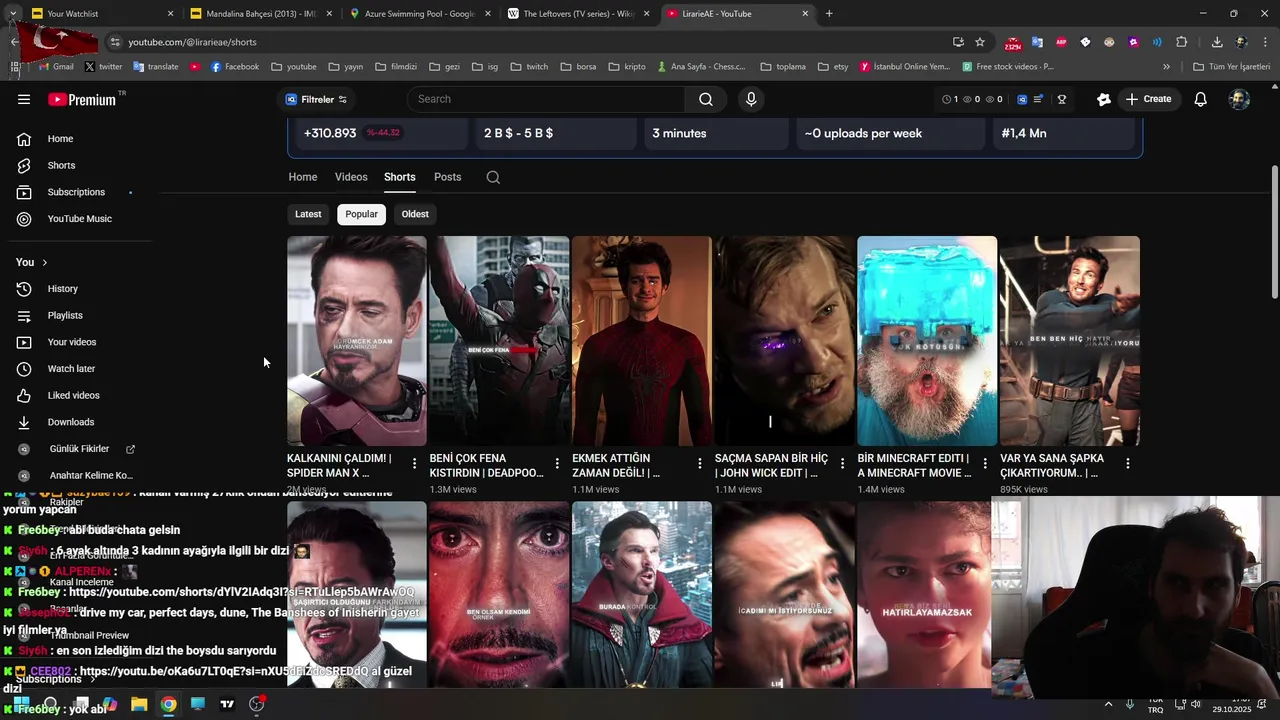Open Tüm Yer İşaretleri folder

[1231, 67]
